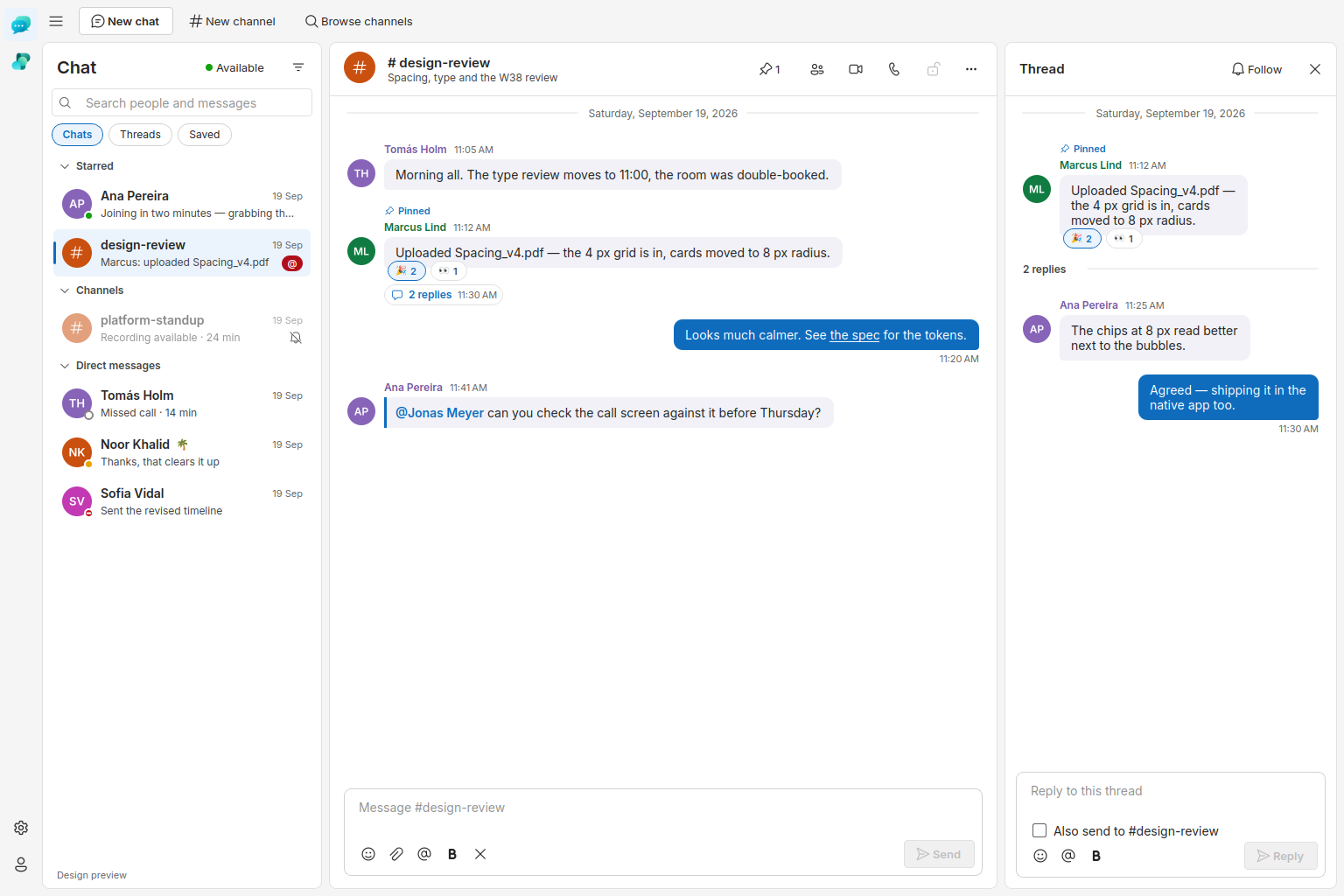Insert a mention in the main message composer

point(424,854)
